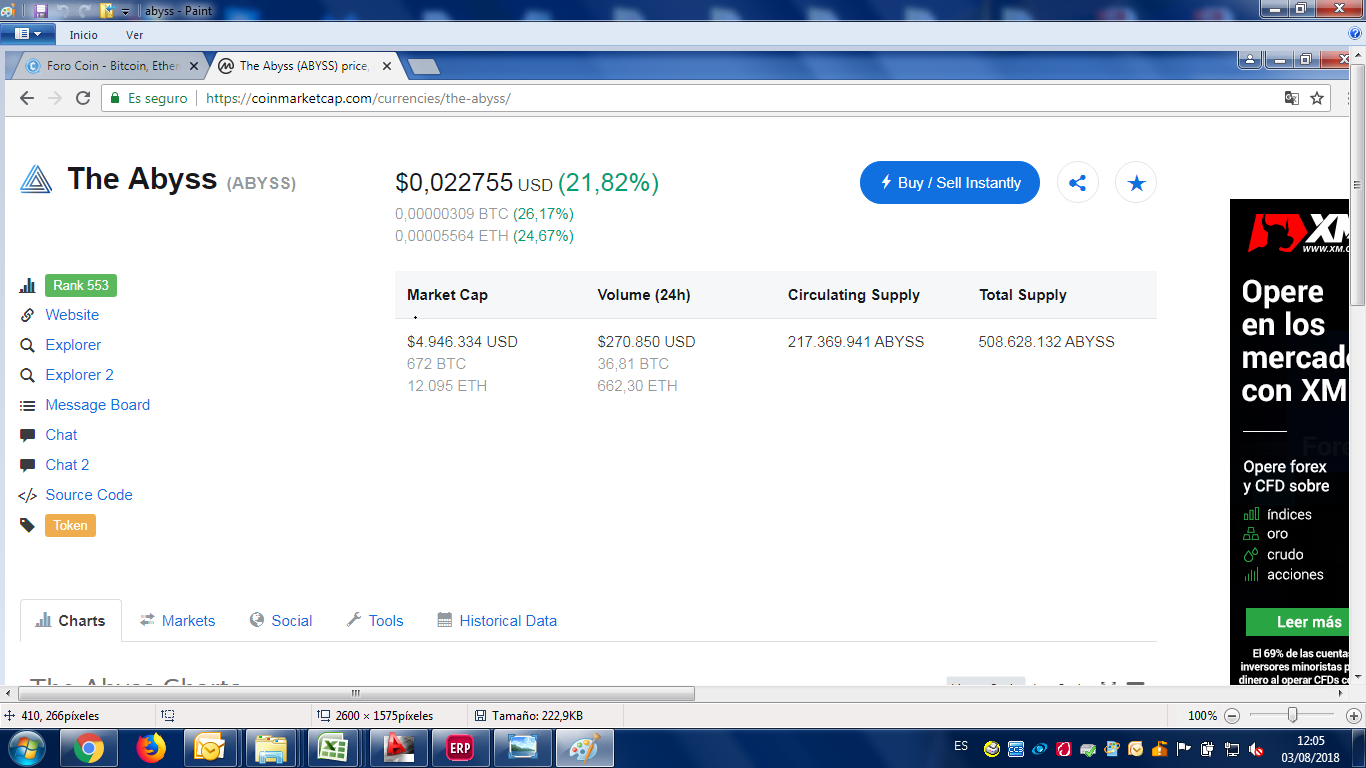The width and height of the screenshot is (1366, 768).
Task: Click the Paint palette taskbar icon
Action: tap(583, 748)
